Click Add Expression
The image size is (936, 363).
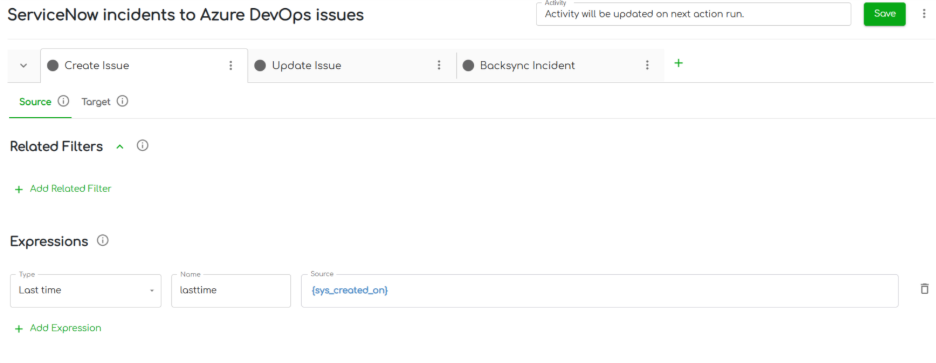pyautogui.click(x=58, y=328)
